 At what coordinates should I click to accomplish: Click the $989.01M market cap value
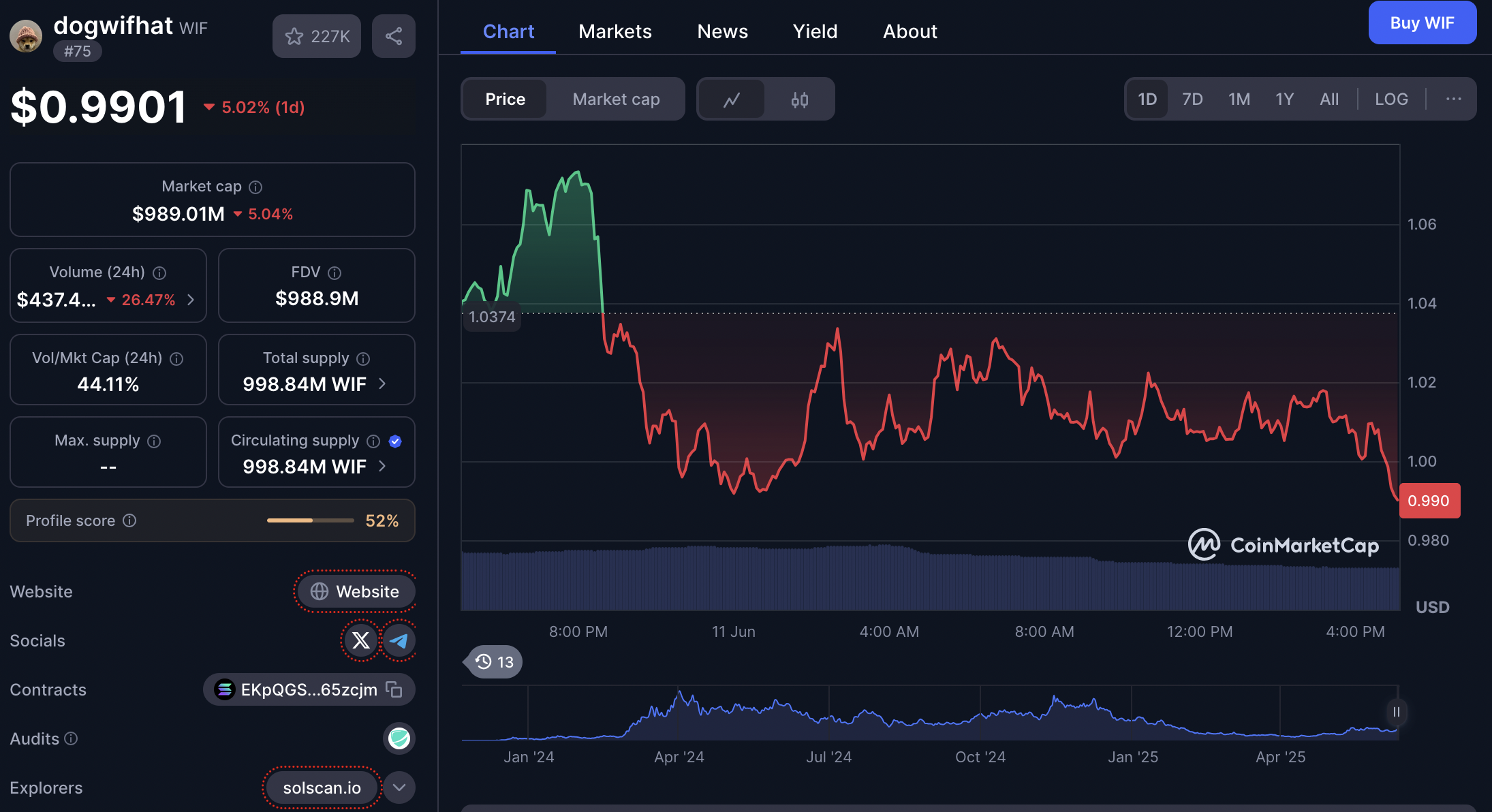coord(178,214)
